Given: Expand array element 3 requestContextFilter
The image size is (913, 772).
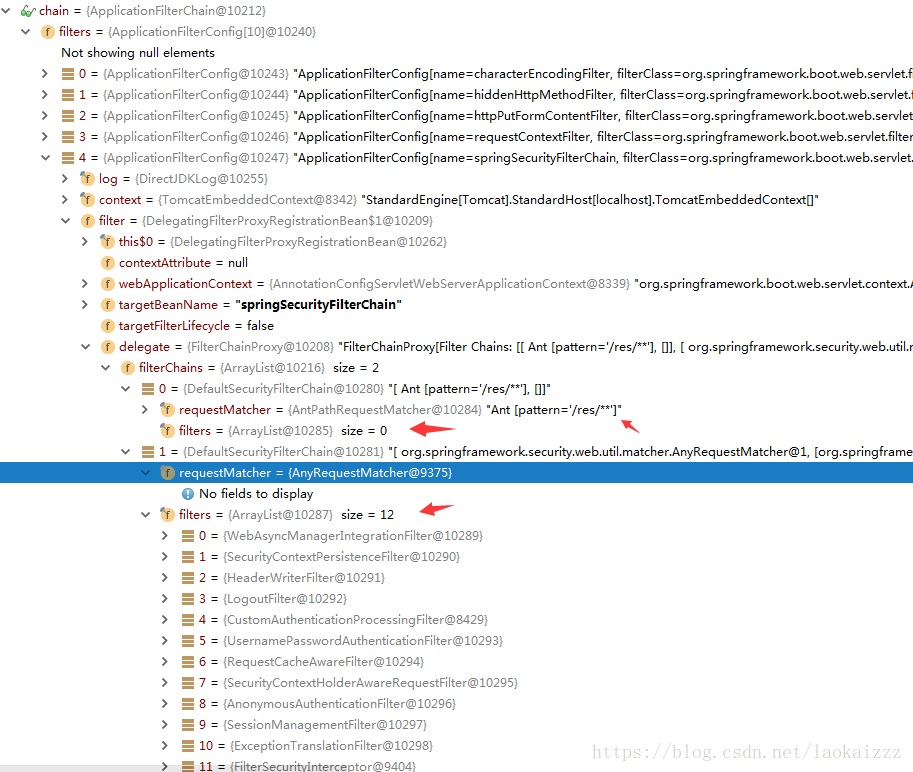Looking at the screenshot, I should tap(45, 136).
